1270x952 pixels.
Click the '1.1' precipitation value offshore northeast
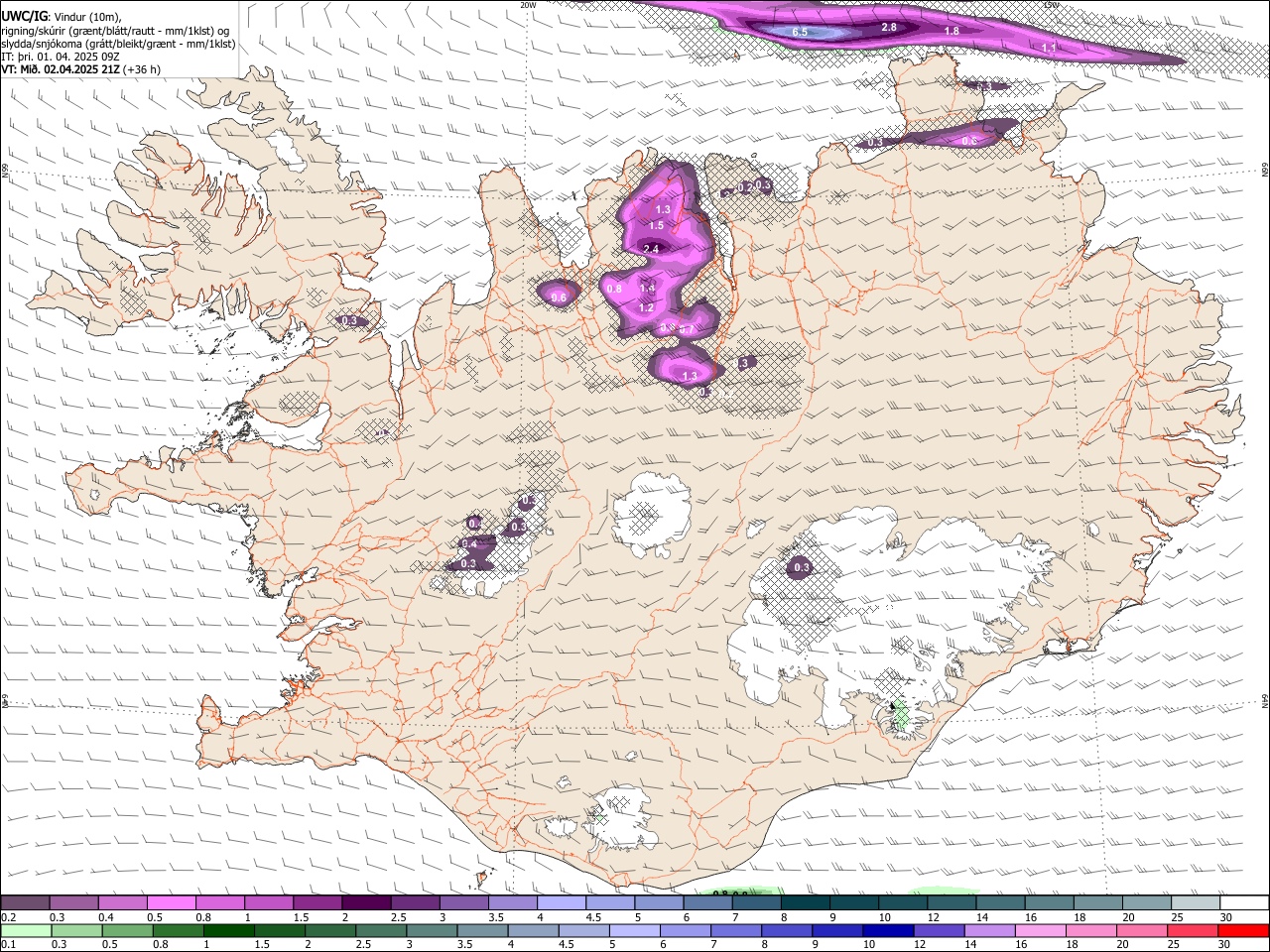1050,48
